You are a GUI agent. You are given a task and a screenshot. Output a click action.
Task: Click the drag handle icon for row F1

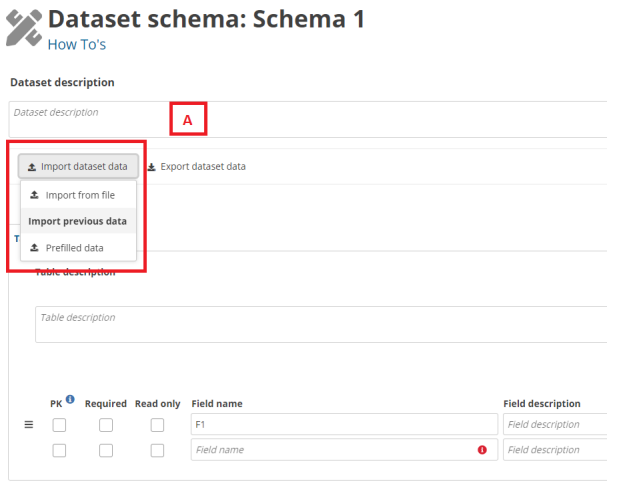coord(29,425)
